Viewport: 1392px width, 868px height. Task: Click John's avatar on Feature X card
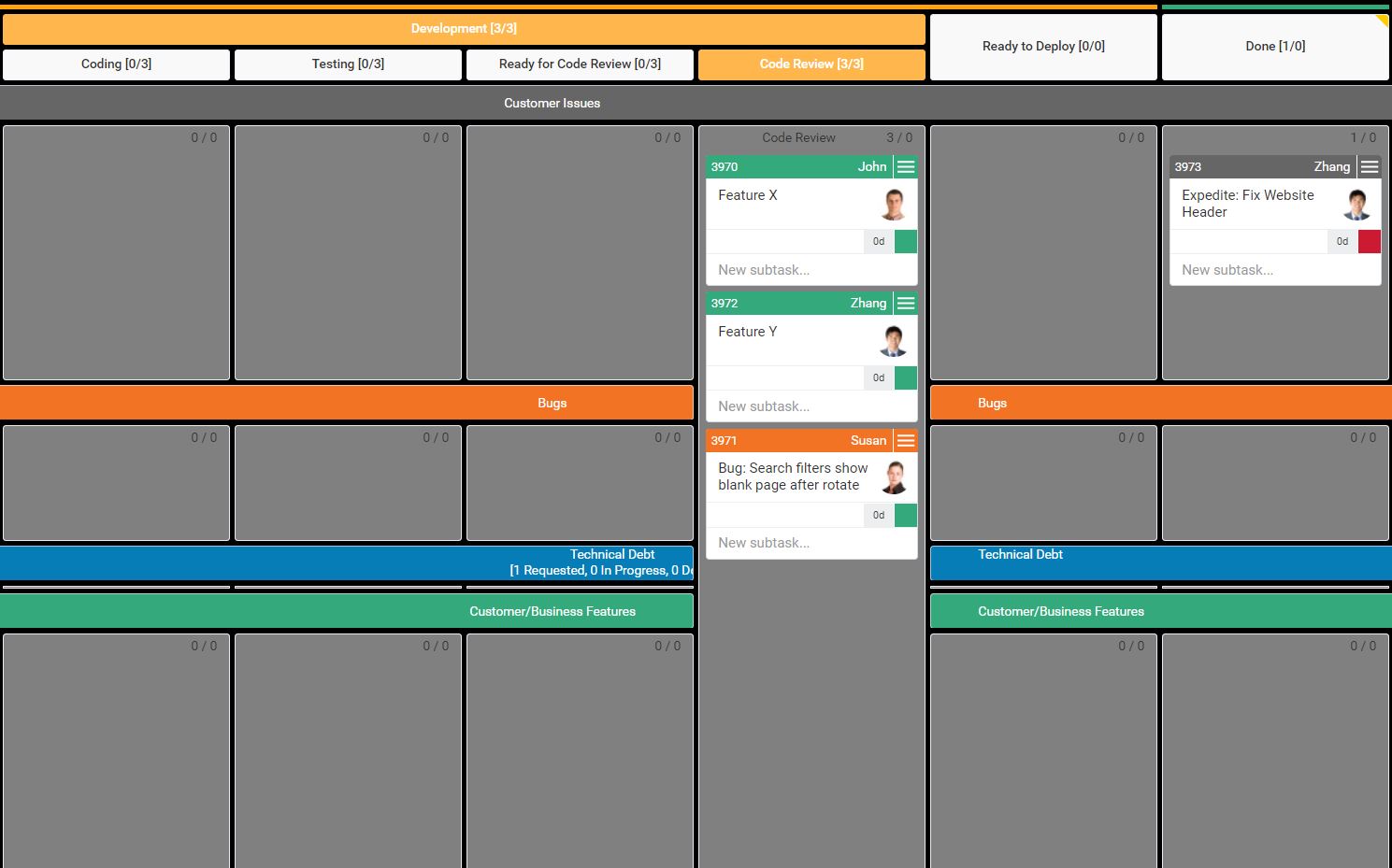coord(894,204)
